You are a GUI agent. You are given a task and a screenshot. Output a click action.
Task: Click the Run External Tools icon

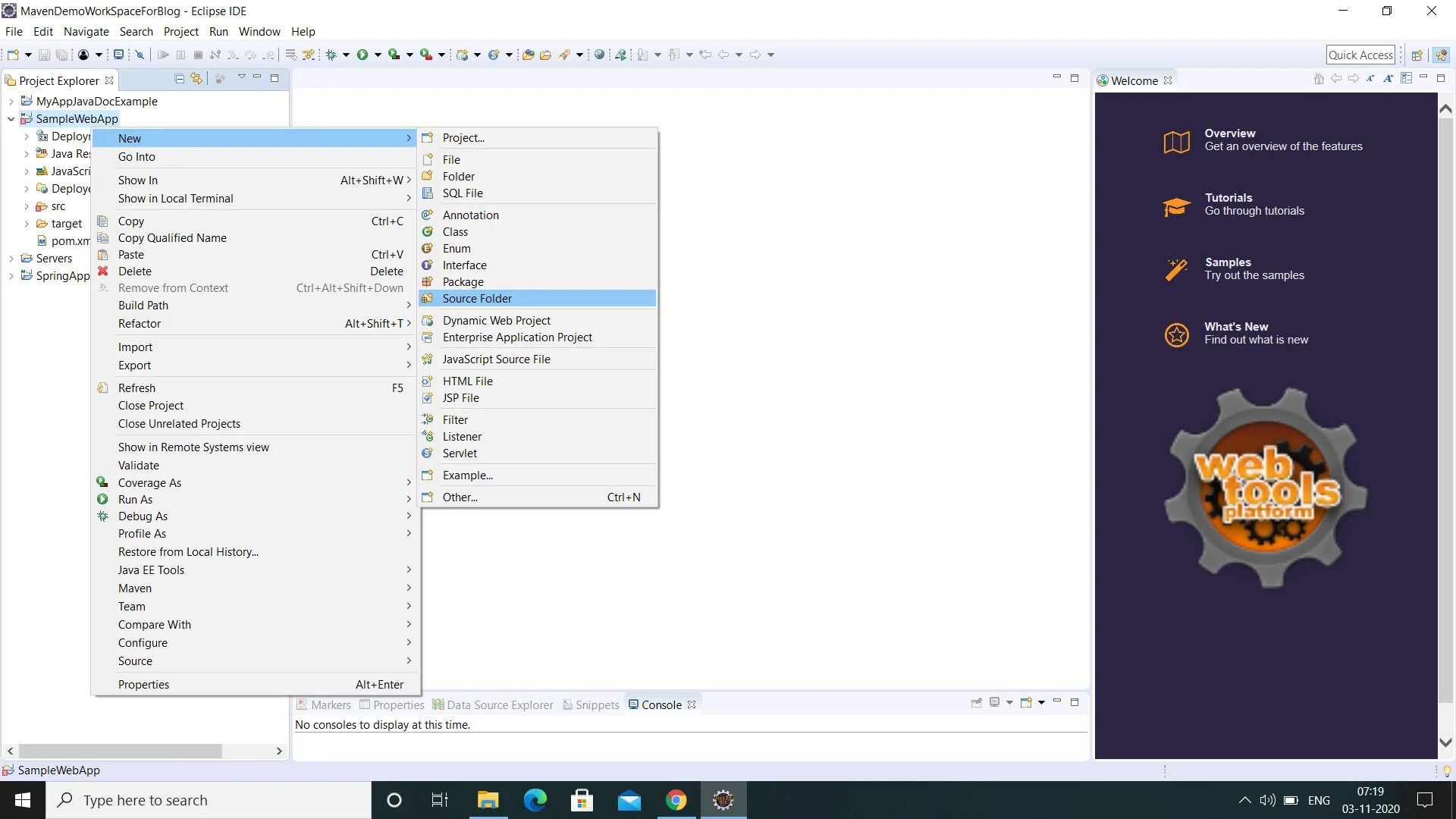click(426, 55)
